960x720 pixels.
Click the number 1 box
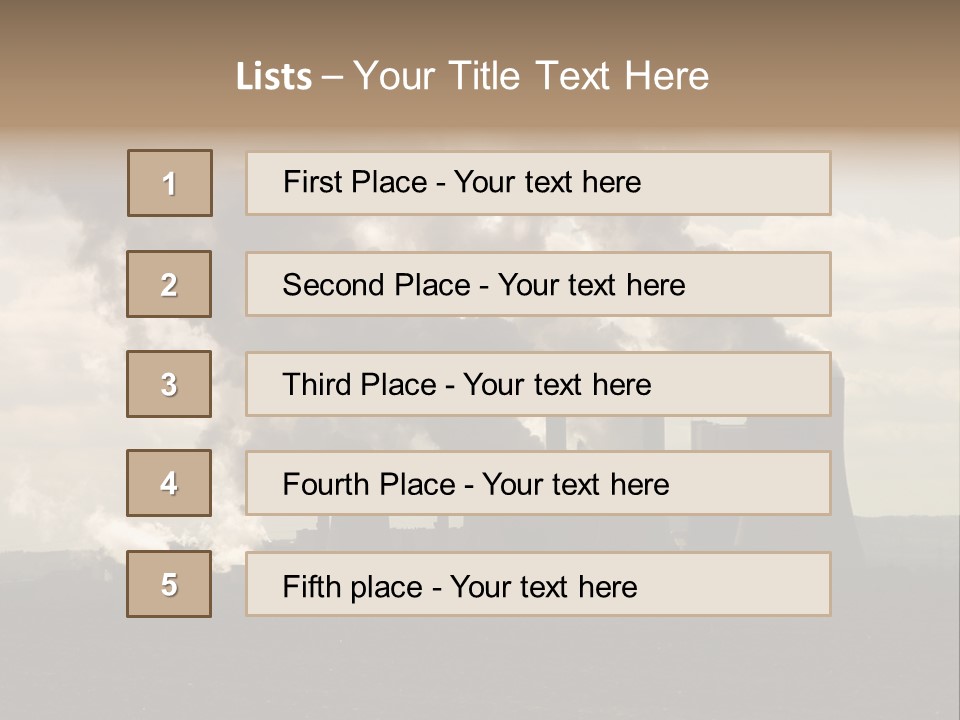[x=170, y=183]
